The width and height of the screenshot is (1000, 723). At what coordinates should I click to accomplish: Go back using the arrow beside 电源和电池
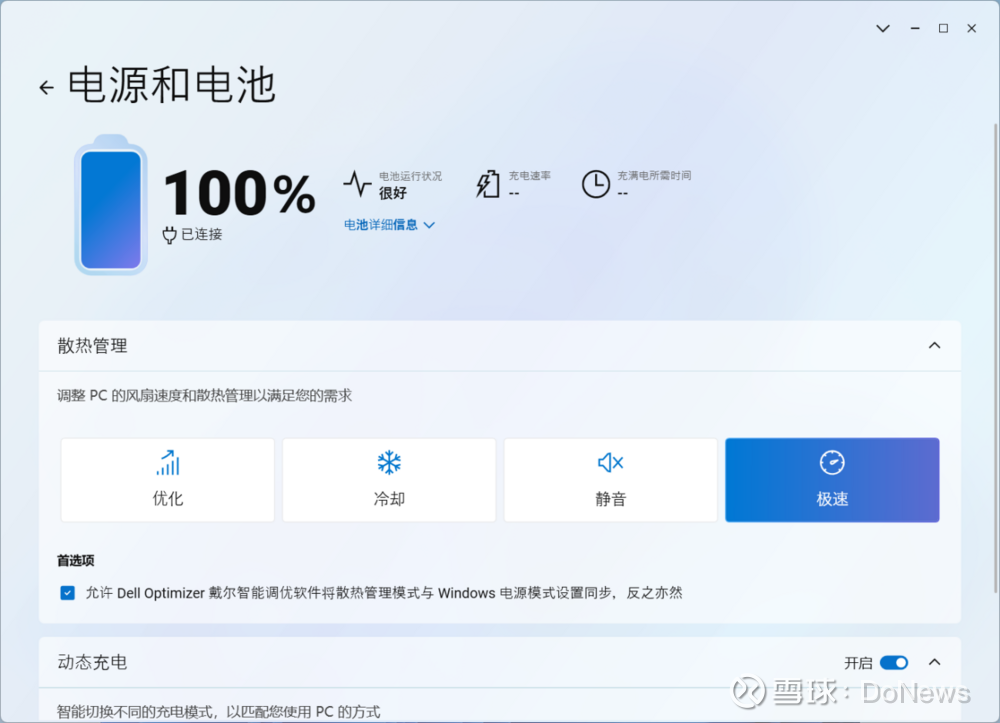tap(46, 87)
